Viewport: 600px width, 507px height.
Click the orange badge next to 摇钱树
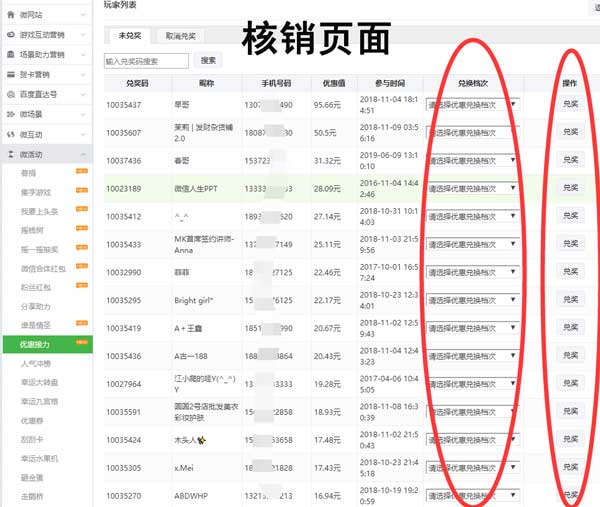tap(82, 228)
